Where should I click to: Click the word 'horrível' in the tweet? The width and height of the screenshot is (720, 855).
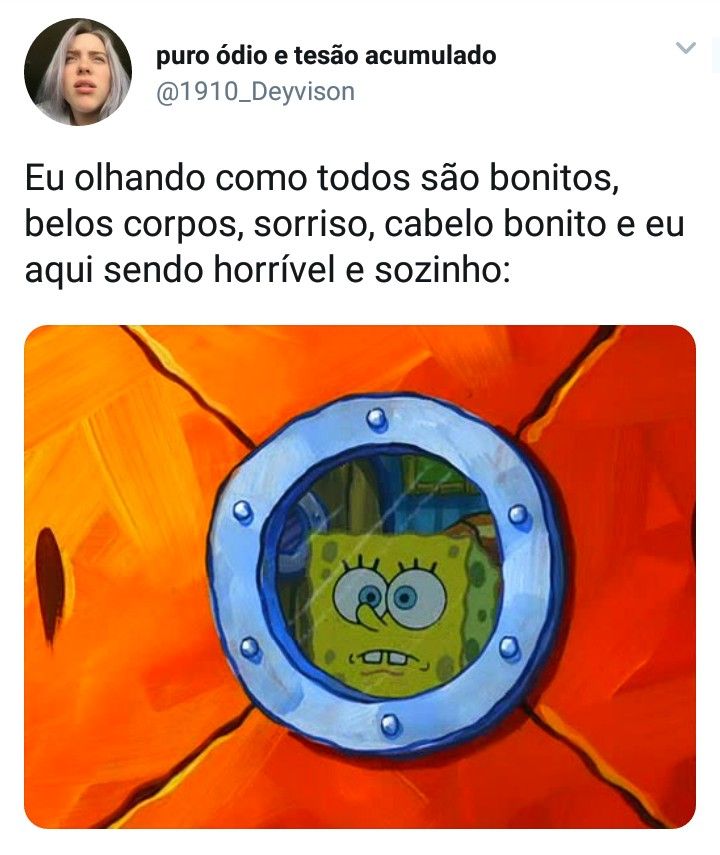(274, 269)
